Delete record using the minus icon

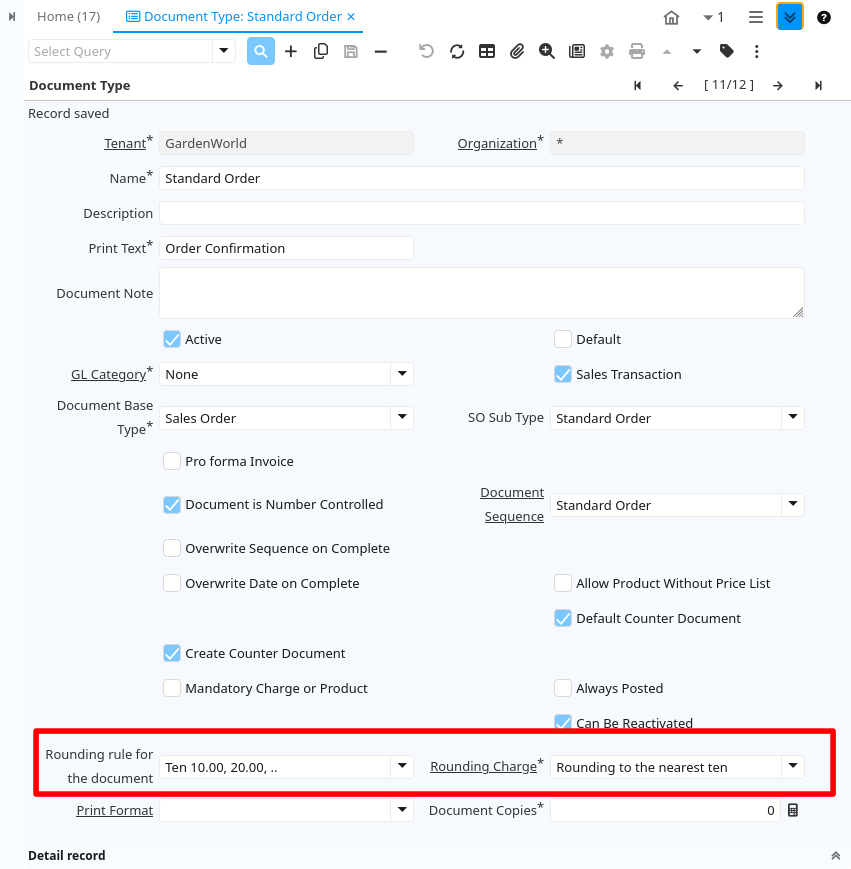click(380, 51)
